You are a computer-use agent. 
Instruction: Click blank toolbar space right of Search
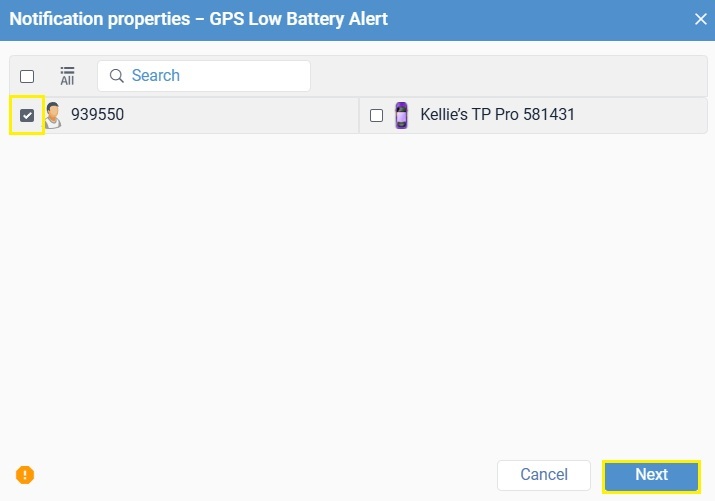pyautogui.click(x=508, y=76)
